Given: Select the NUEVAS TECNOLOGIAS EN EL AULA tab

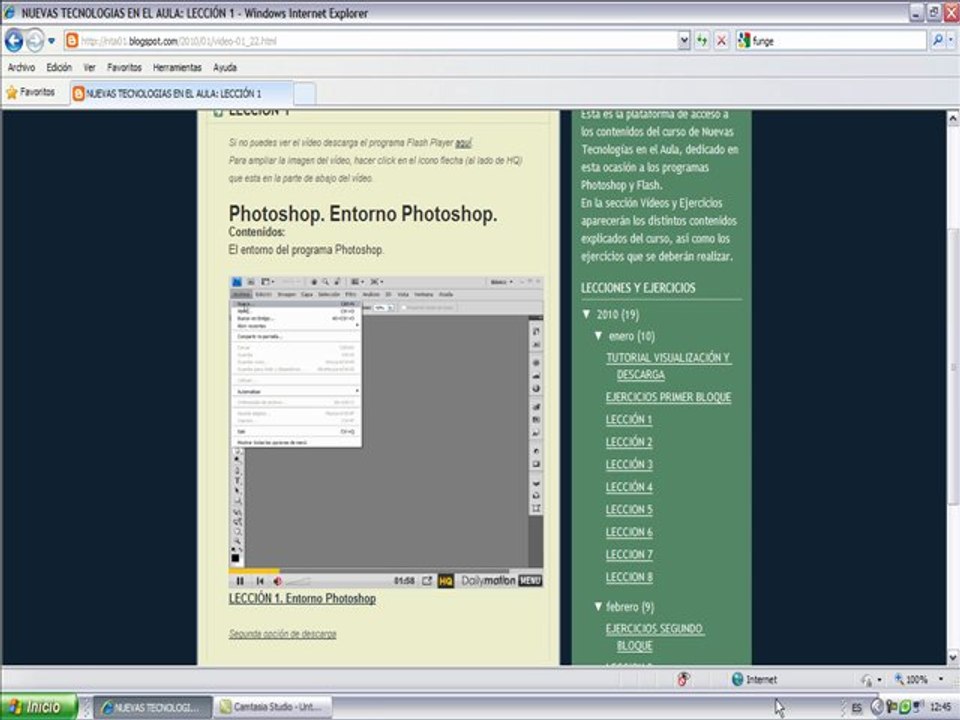Looking at the screenshot, I should coord(181,94).
